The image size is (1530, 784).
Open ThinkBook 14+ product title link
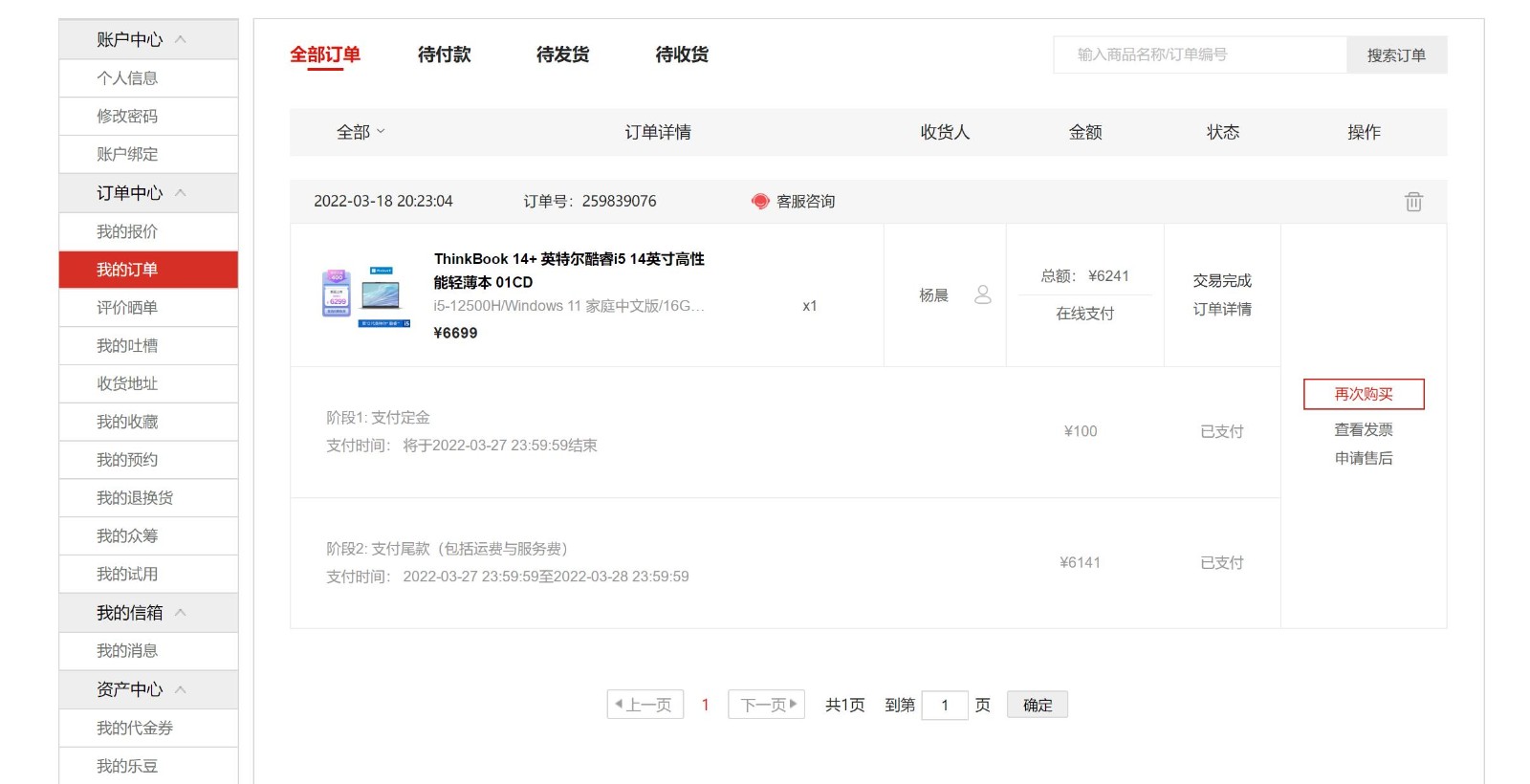coord(569,271)
